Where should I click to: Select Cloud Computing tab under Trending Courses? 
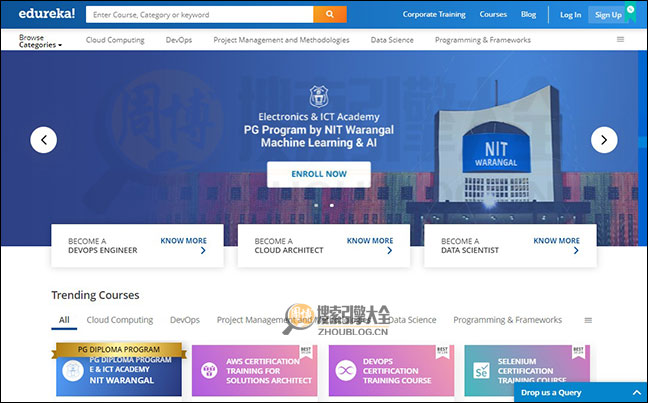pos(120,320)
